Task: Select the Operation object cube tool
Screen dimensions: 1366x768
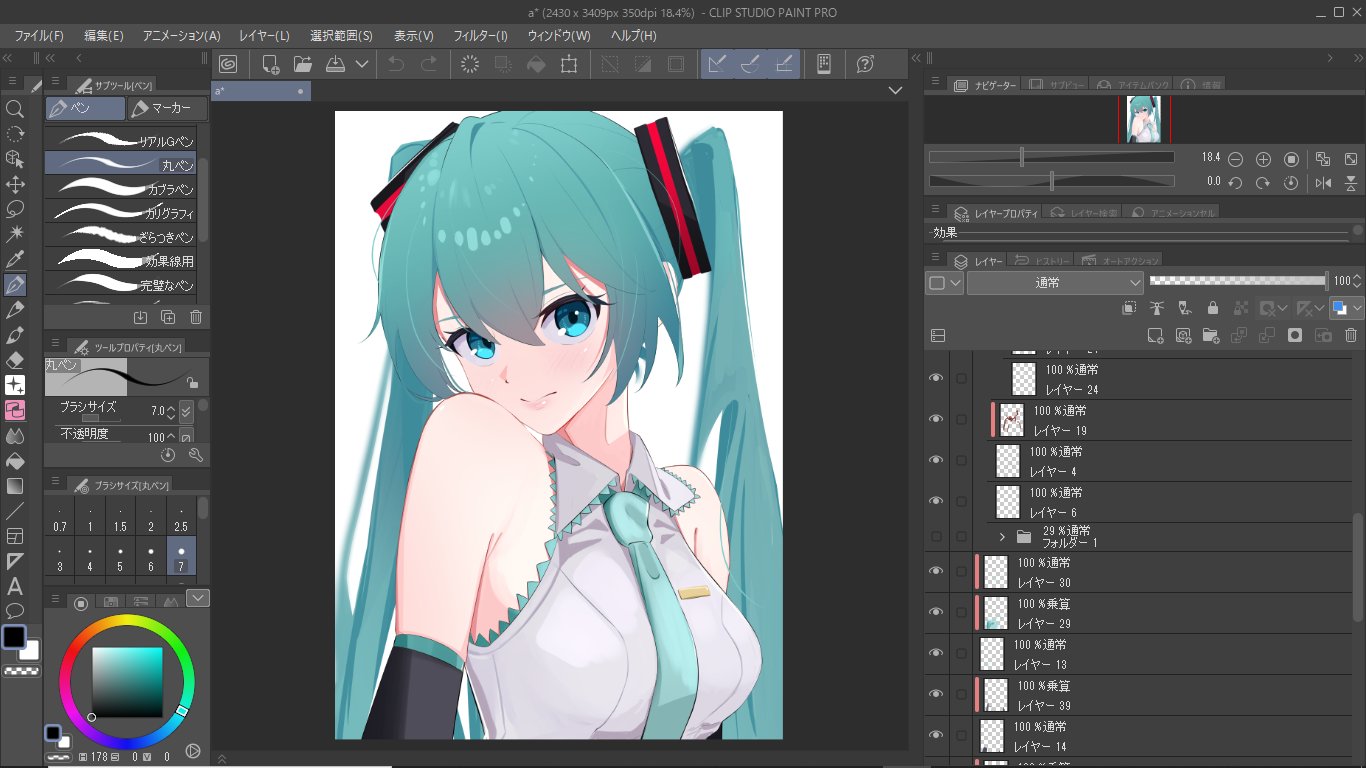Action: click(x=15, y=159)
